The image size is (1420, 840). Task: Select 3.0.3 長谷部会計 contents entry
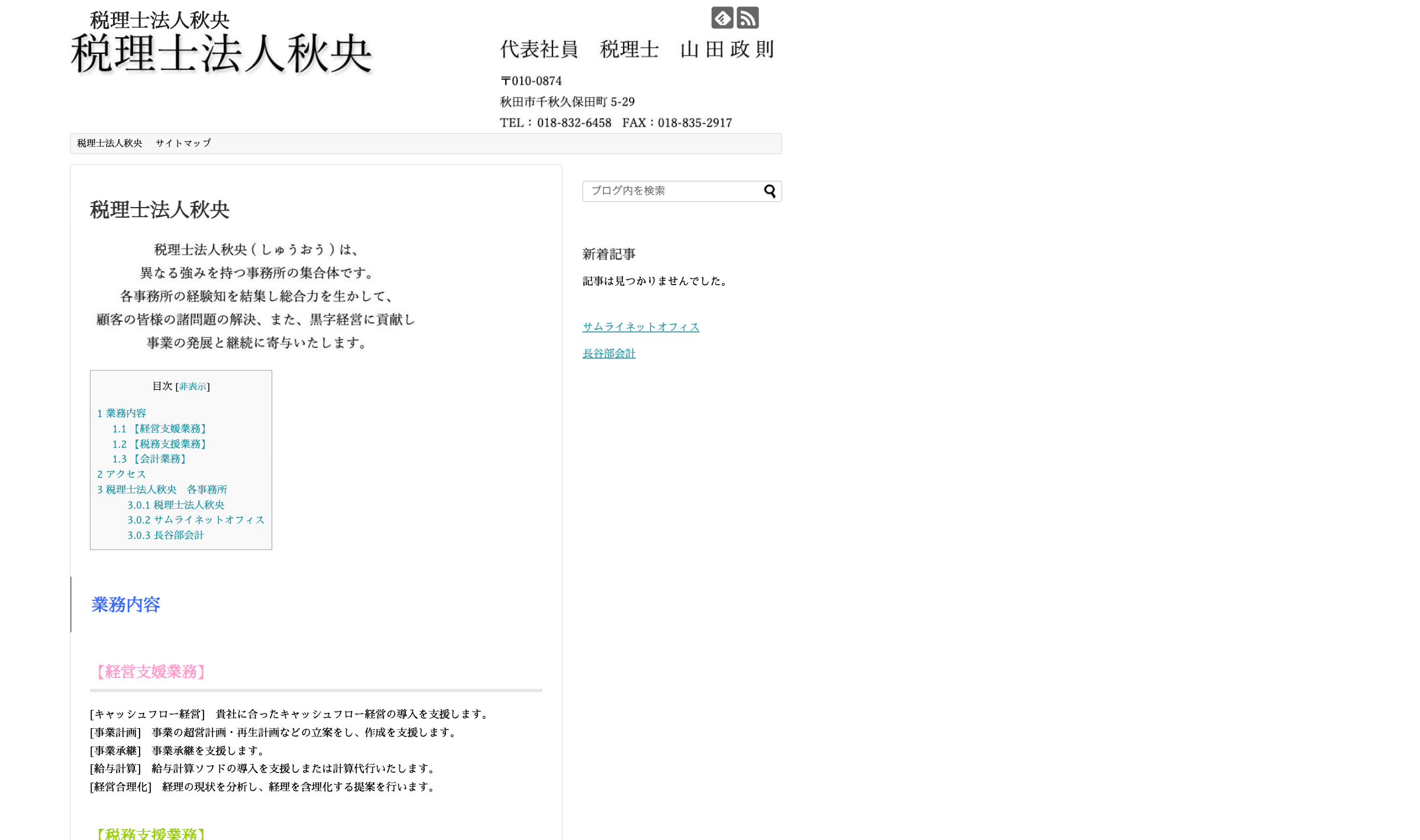point(165,535)
